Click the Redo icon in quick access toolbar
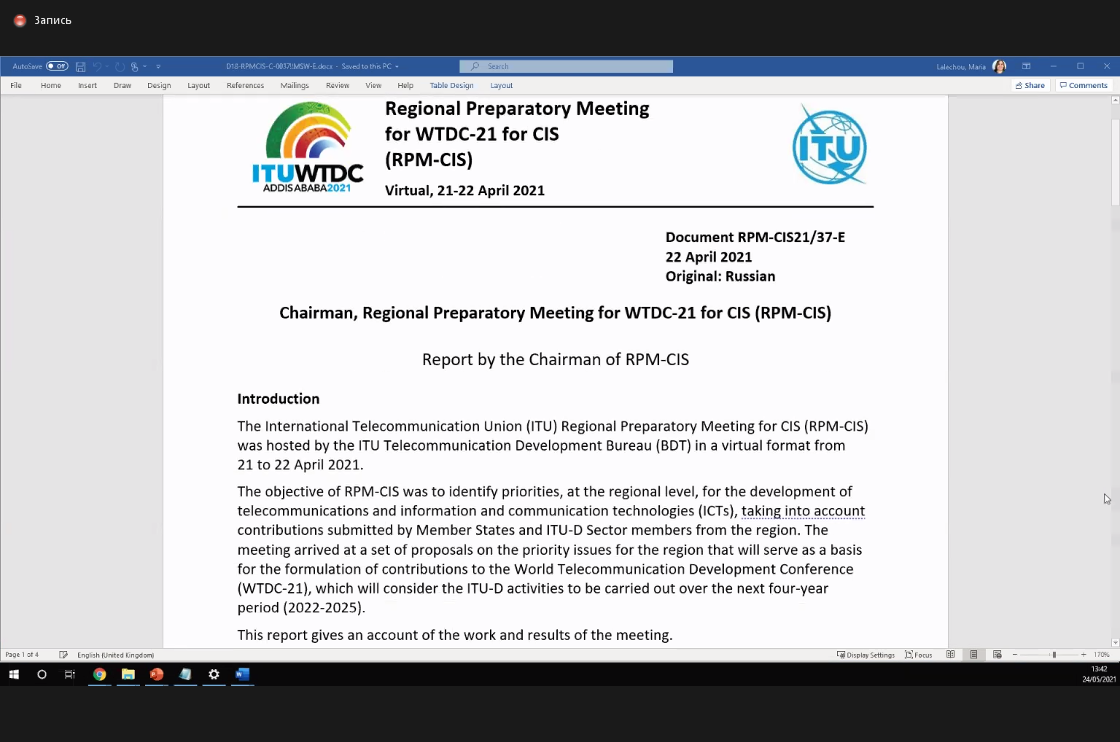Image resolution: width=1120 pixels, height=742 pixels. click(119, 66)
